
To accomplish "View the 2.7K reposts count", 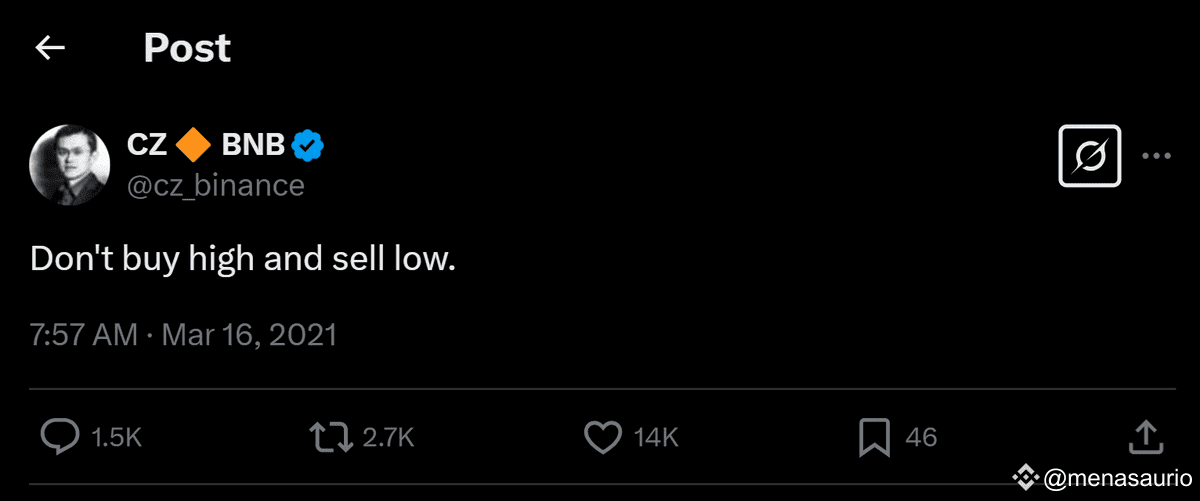I will pos(388,437).
